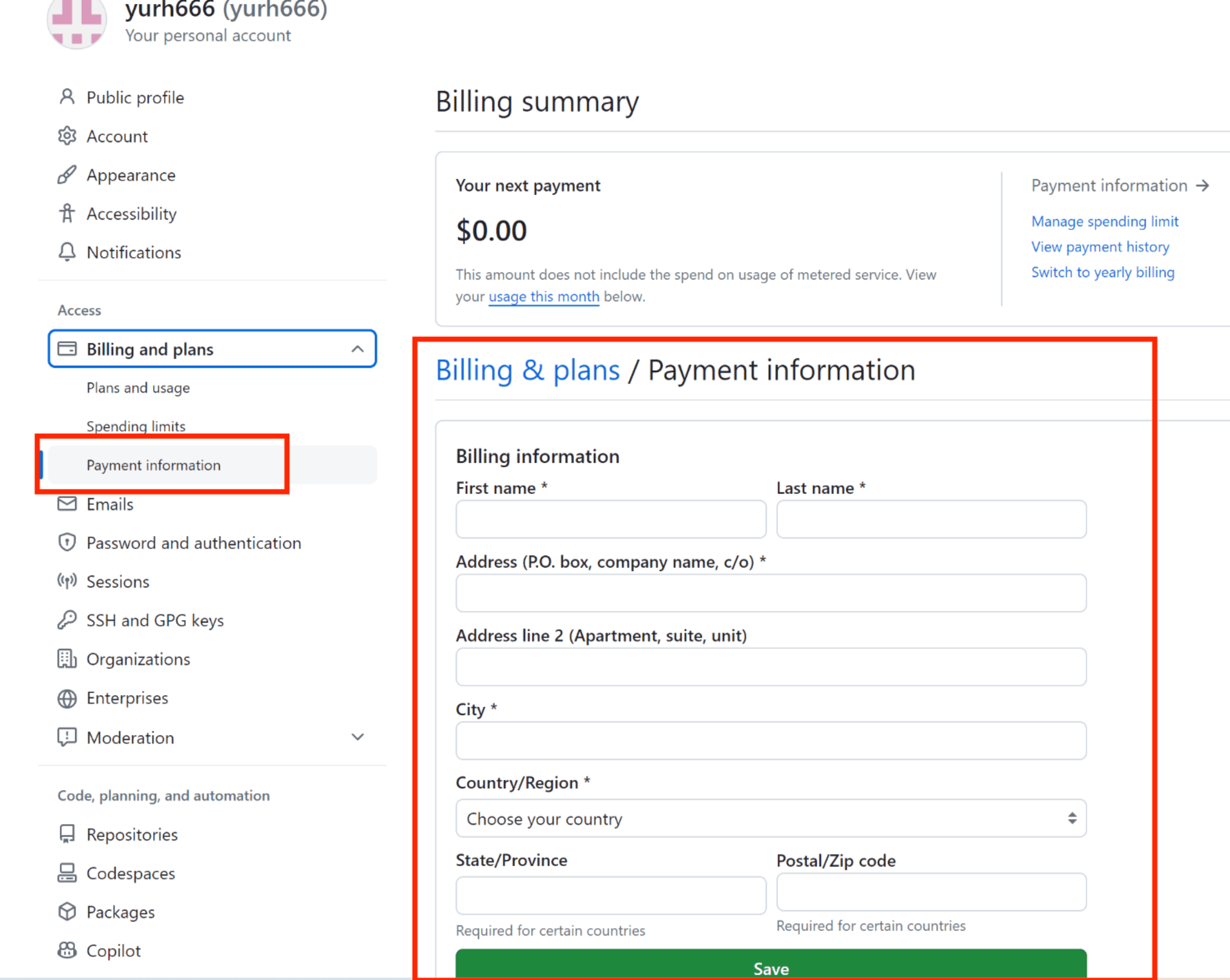This screenshot has width=1230, height=980.
Task: Expand the Moderation section chevron
Action: pos(358,737)
